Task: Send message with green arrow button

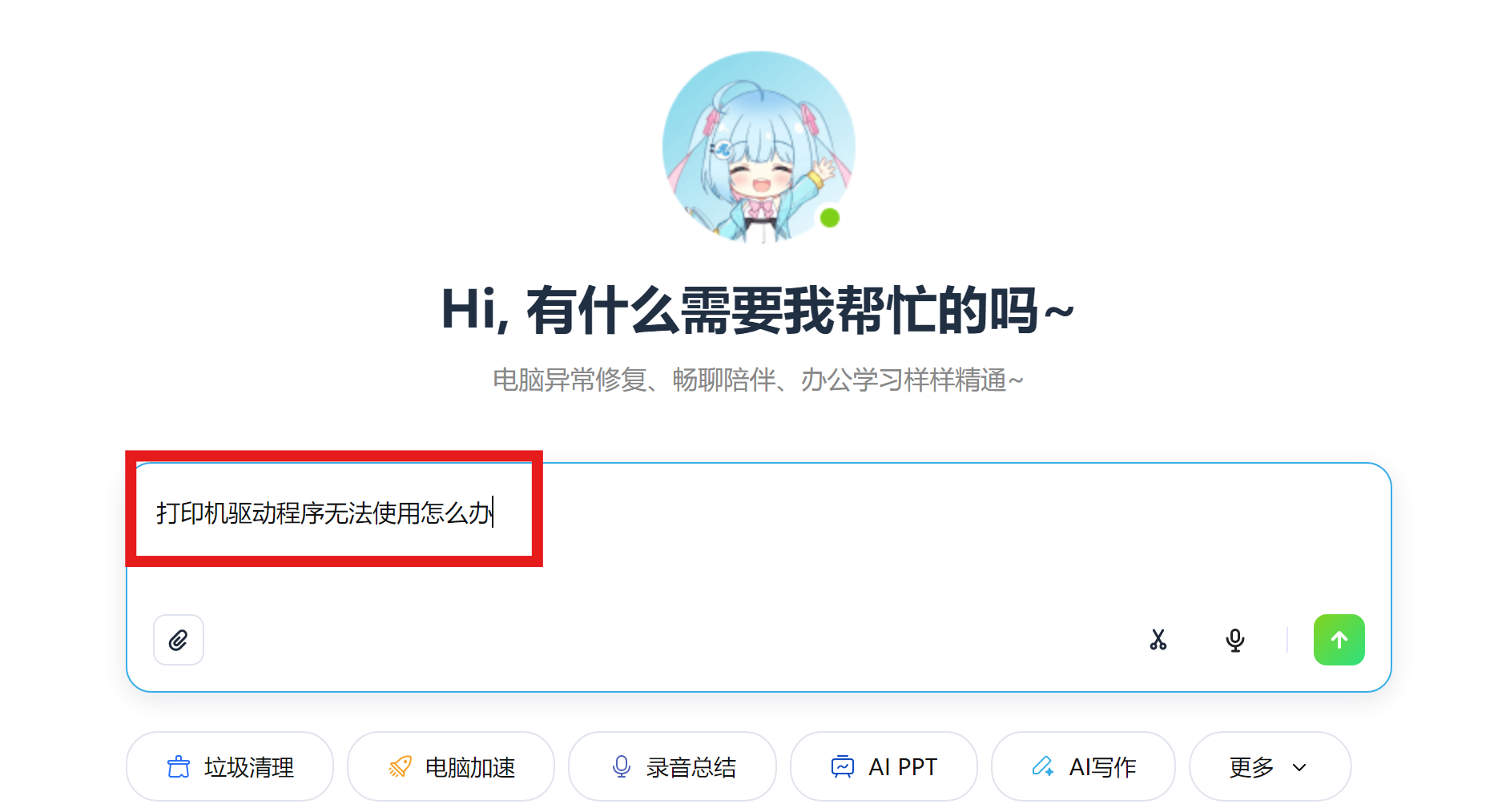Action: [1339, 640]
